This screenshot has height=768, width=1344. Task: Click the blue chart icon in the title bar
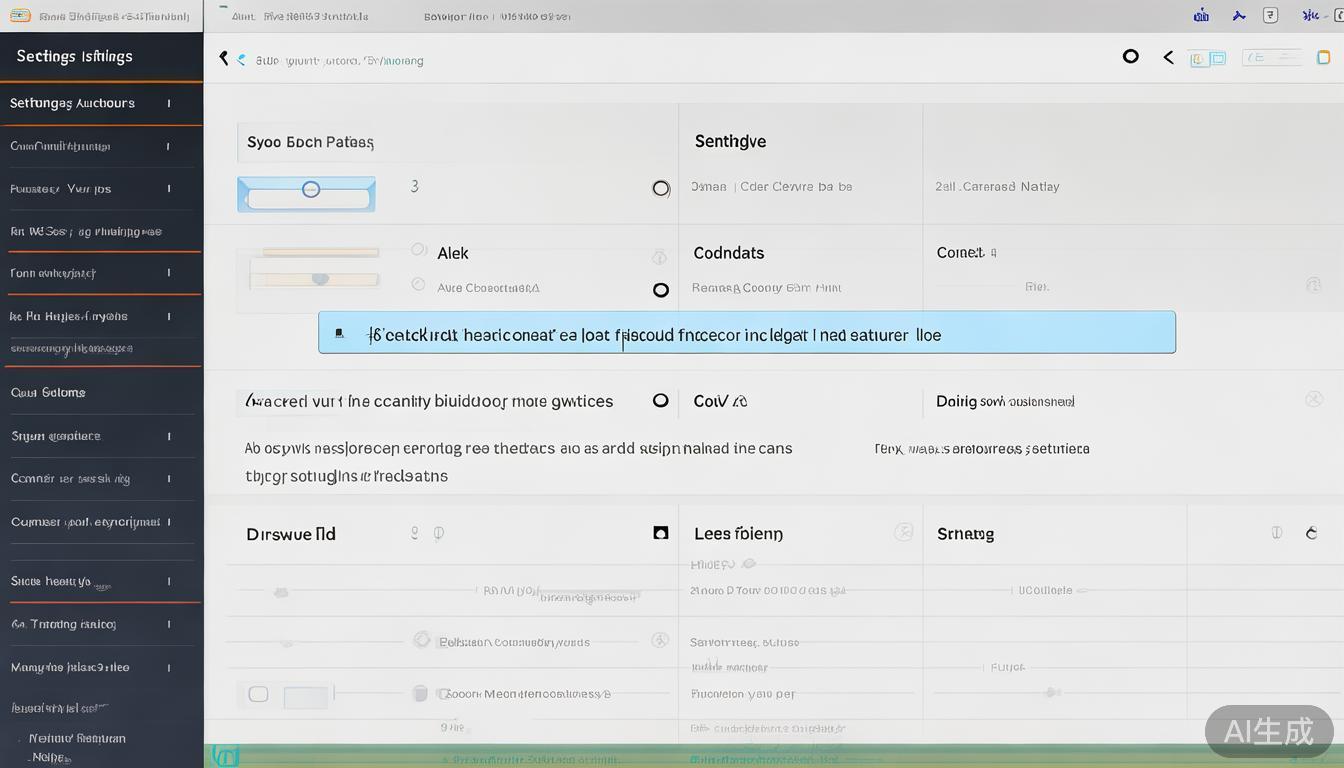pyautogui.click(x=1201, y=15)
